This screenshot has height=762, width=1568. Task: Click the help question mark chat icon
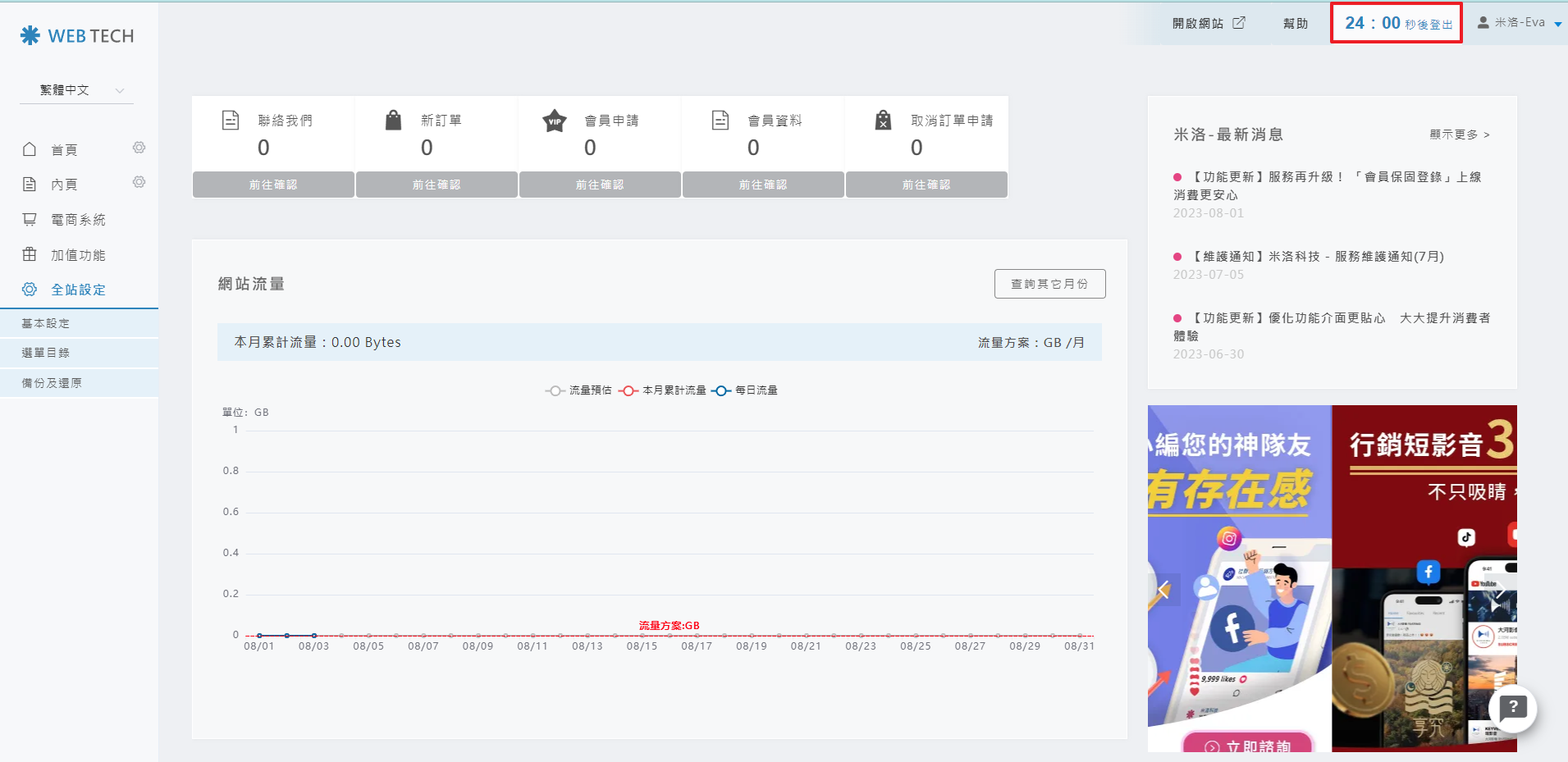1512,708
